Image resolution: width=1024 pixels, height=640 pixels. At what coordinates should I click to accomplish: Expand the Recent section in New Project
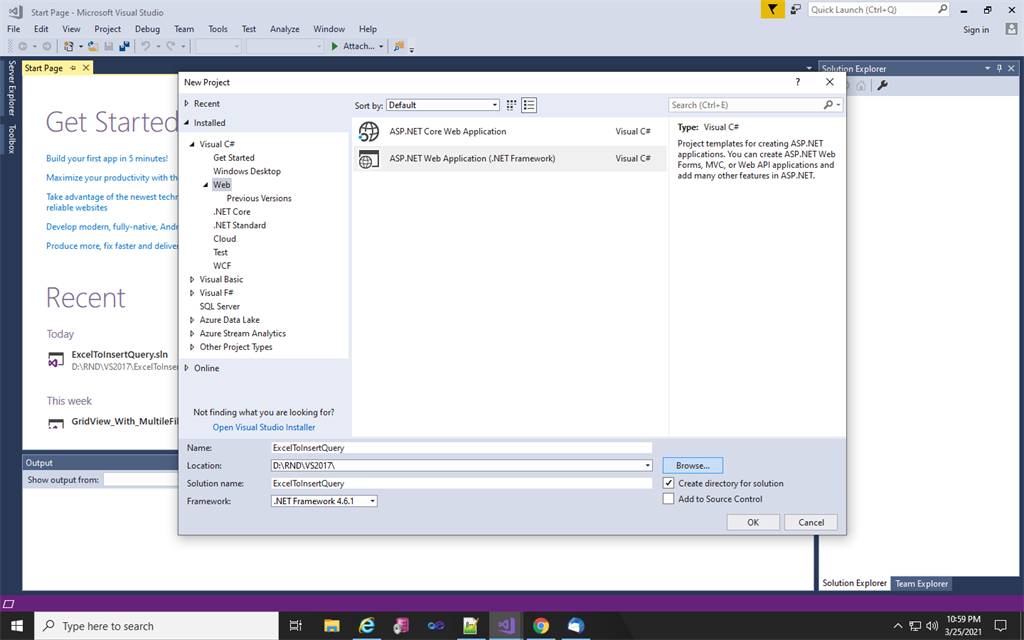[x=187, y=104]
